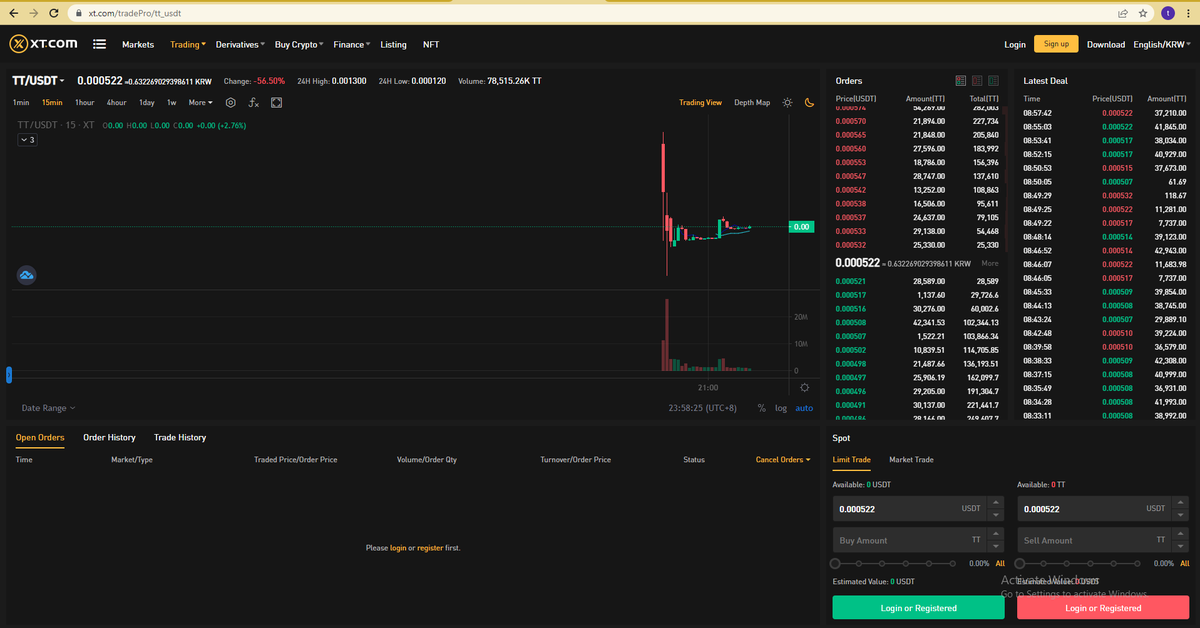Viewport: 1200px width, 628px height.
Task: Increase Buy Amount with up stepper
Action: [x=996, y=534]
